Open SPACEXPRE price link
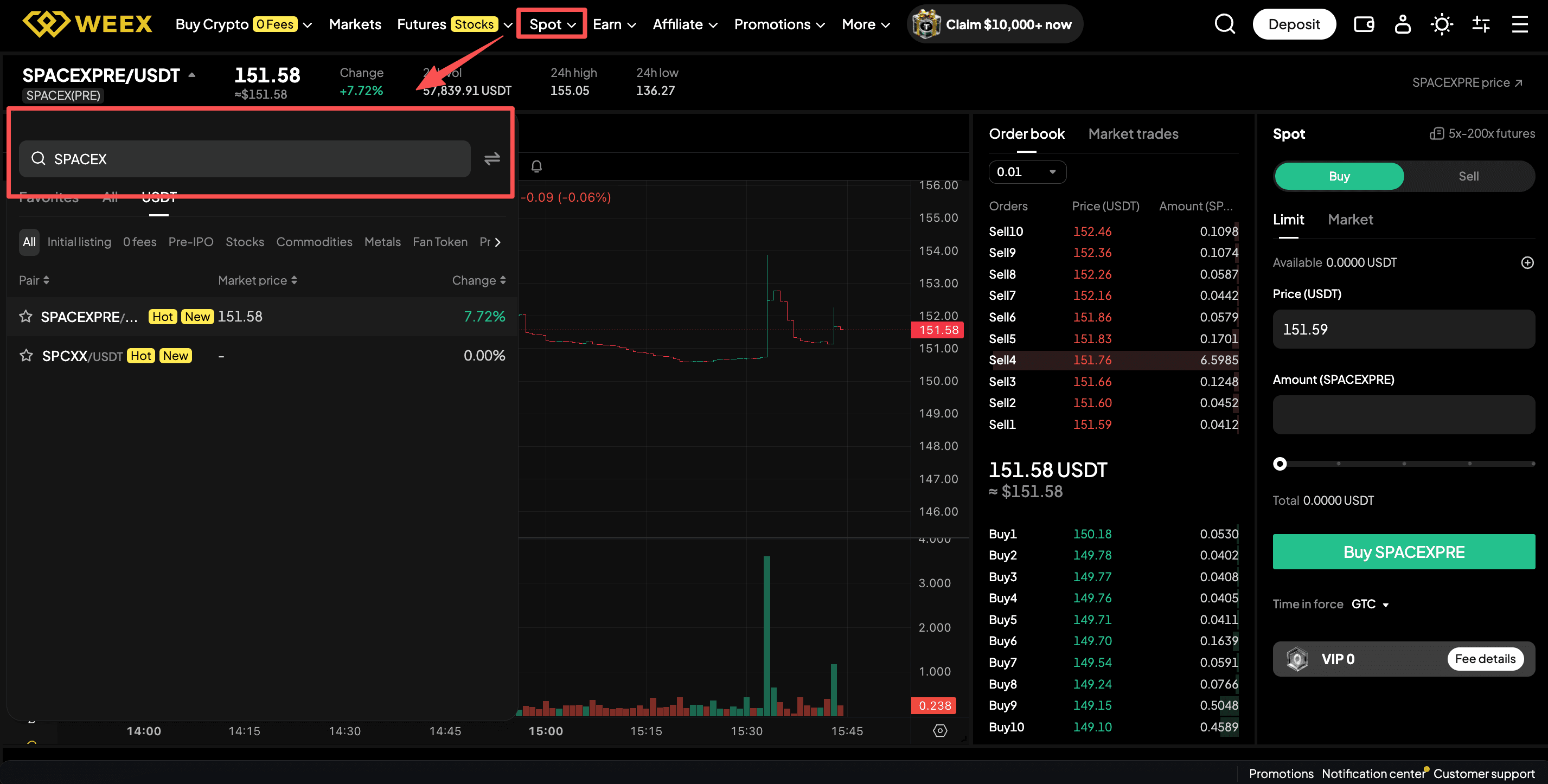This screenshot has width=1548, height=784. (x=1467, y=82)
